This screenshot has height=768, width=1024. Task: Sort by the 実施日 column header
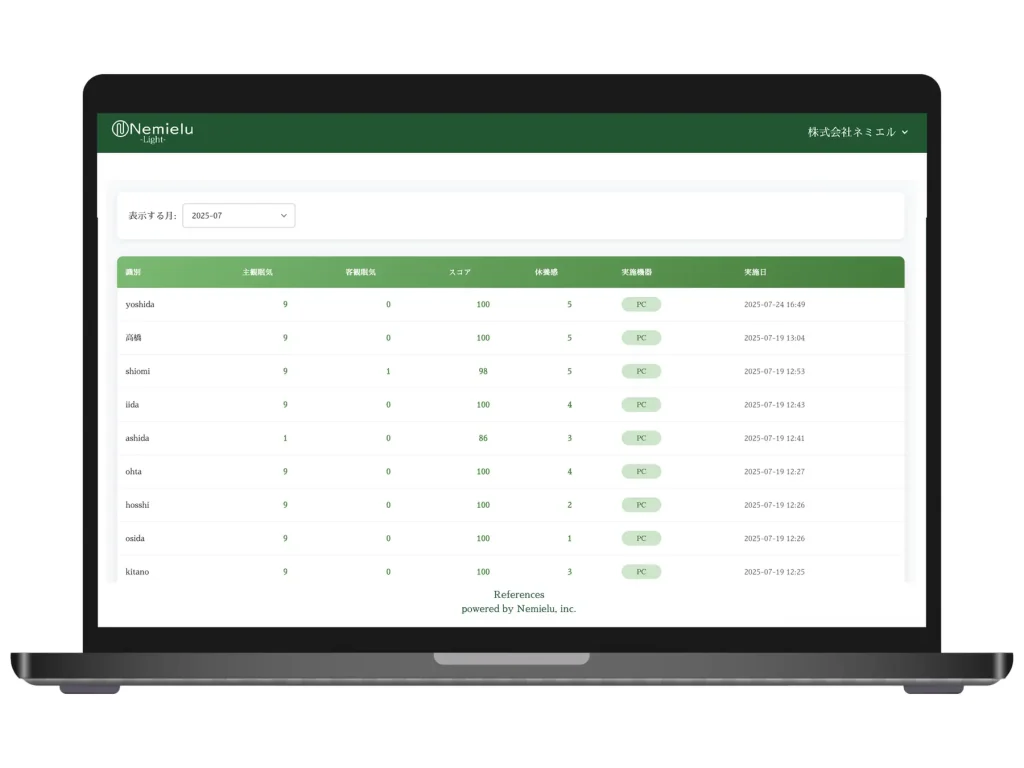(x=756, y=272)
